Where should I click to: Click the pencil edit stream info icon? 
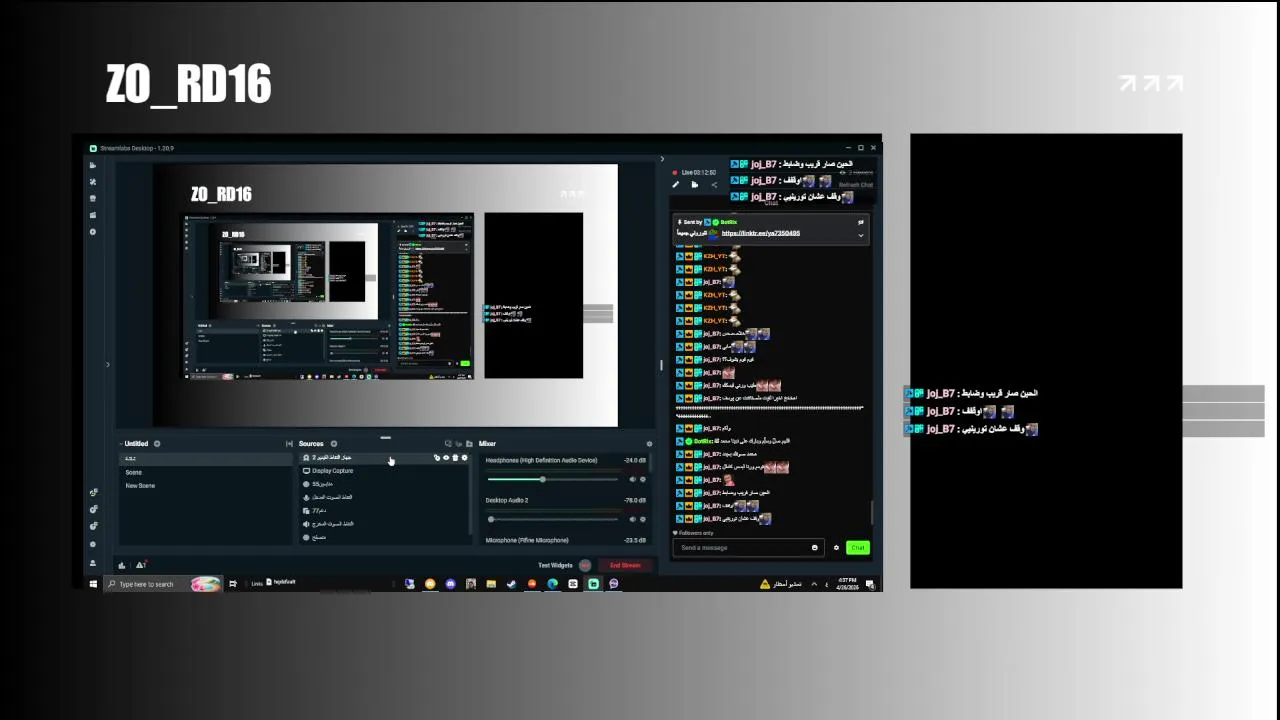click(x=675, y=185)
